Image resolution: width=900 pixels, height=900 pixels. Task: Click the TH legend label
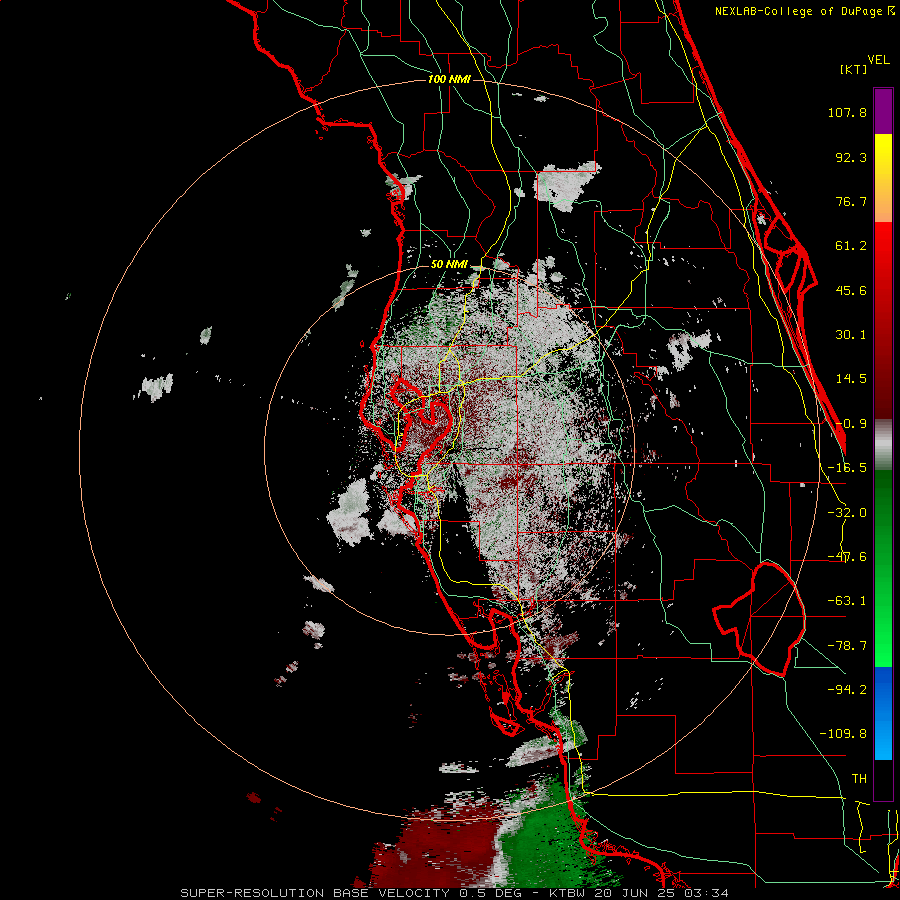pos(859,778)
